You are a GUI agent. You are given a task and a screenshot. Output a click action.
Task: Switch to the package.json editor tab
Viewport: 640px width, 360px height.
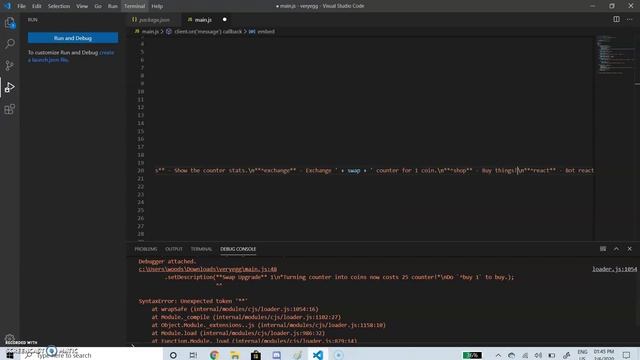(154, 20)
